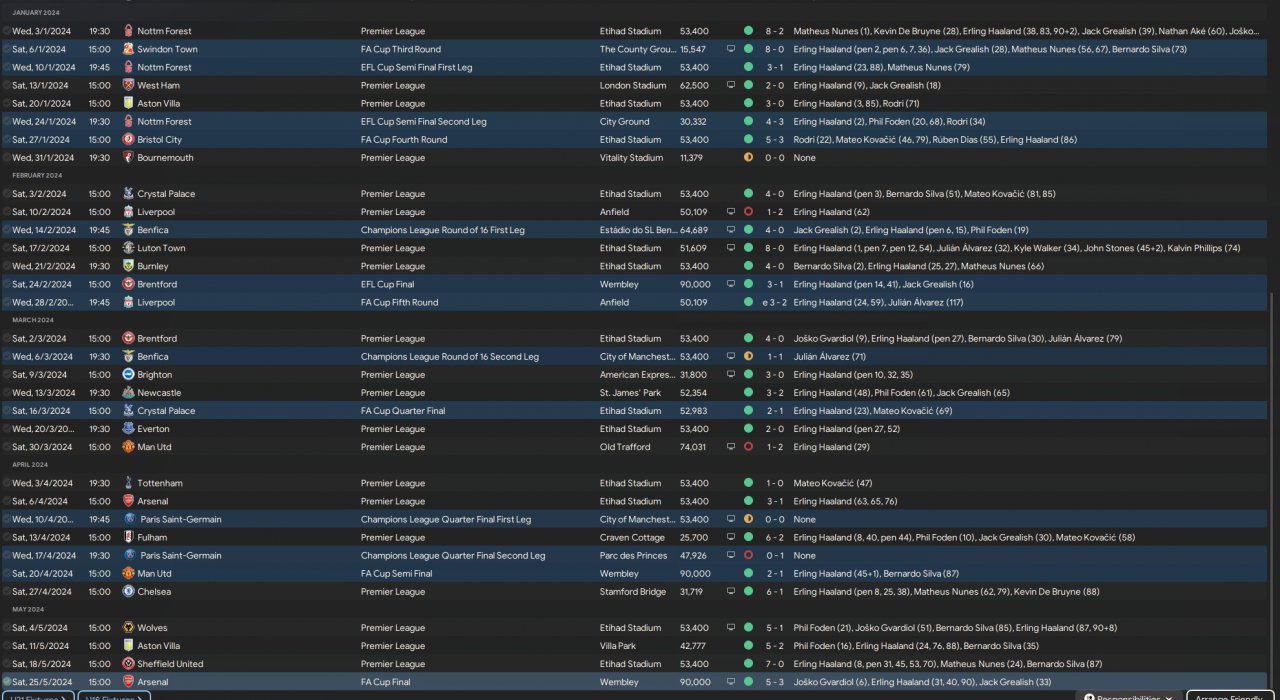Tick the selection circle for Swindon Town fixture

[x=7, y=49]
